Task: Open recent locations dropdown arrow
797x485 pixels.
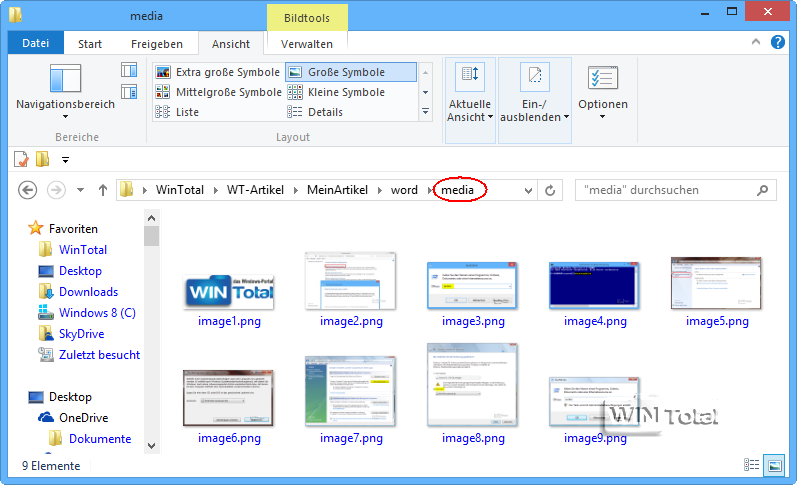Action: 80,190
